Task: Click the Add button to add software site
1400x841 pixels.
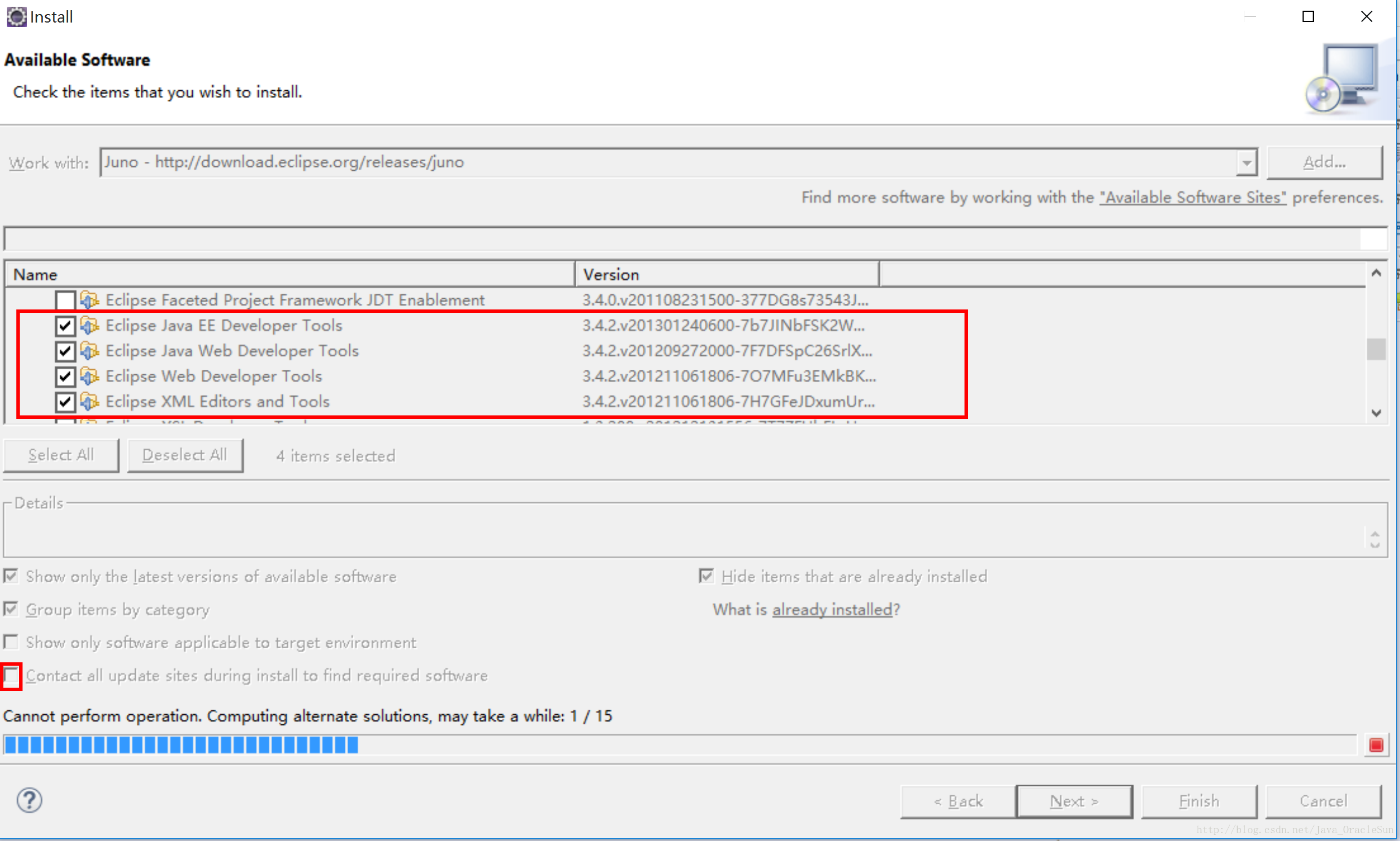Action: pos(1322,162)
